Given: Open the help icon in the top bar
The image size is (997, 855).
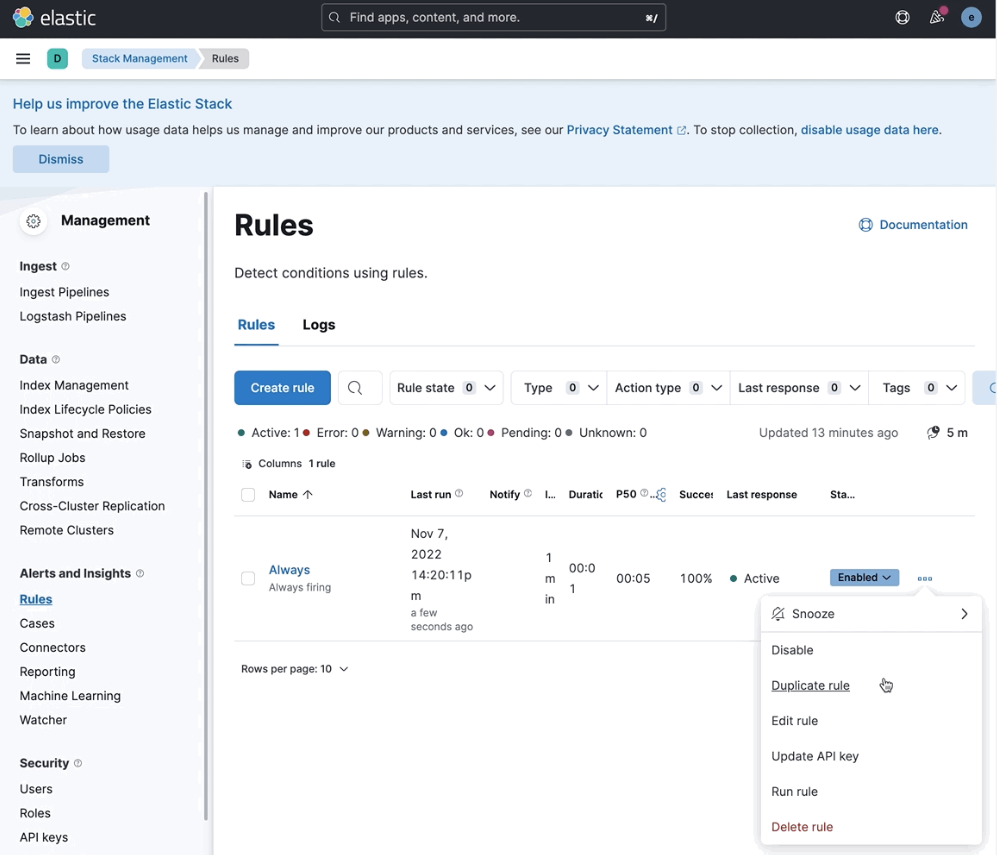Looking at the screenshot, I should [x=901, y=17].
